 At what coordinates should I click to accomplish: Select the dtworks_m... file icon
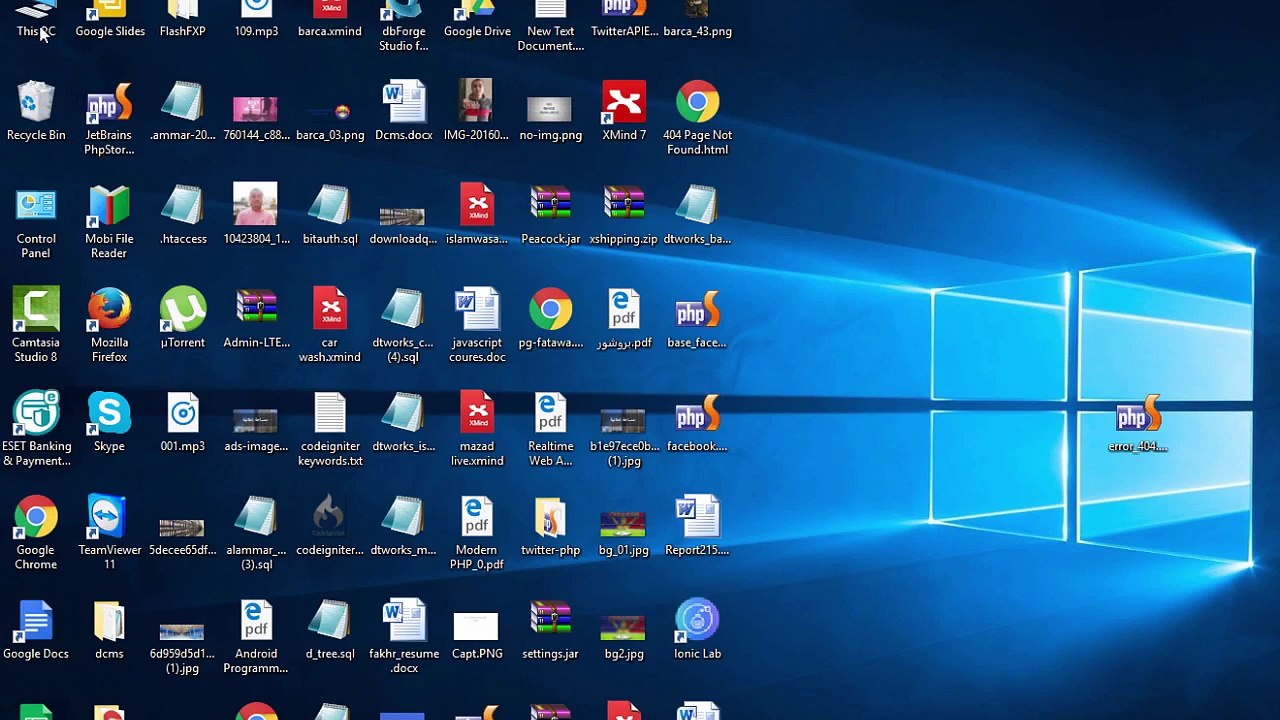[404, 527]
